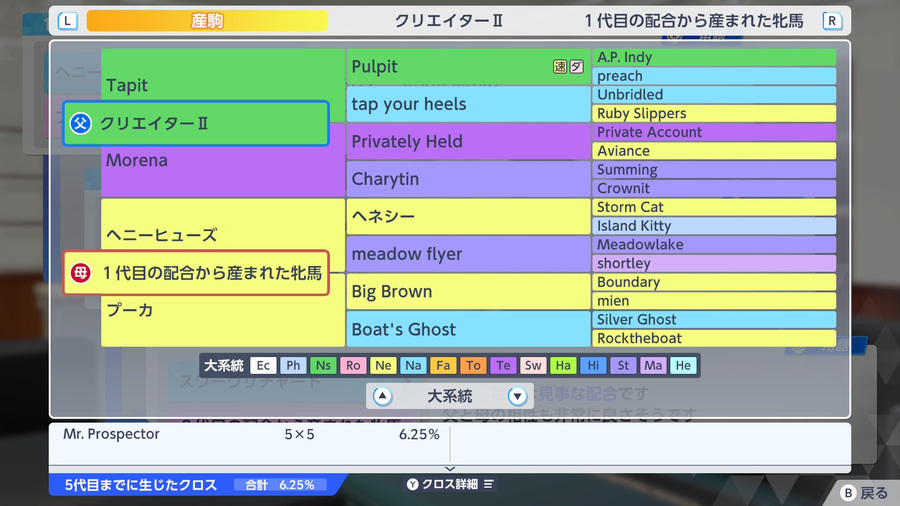Expand the cross list chevron below table

click(450, 469)
